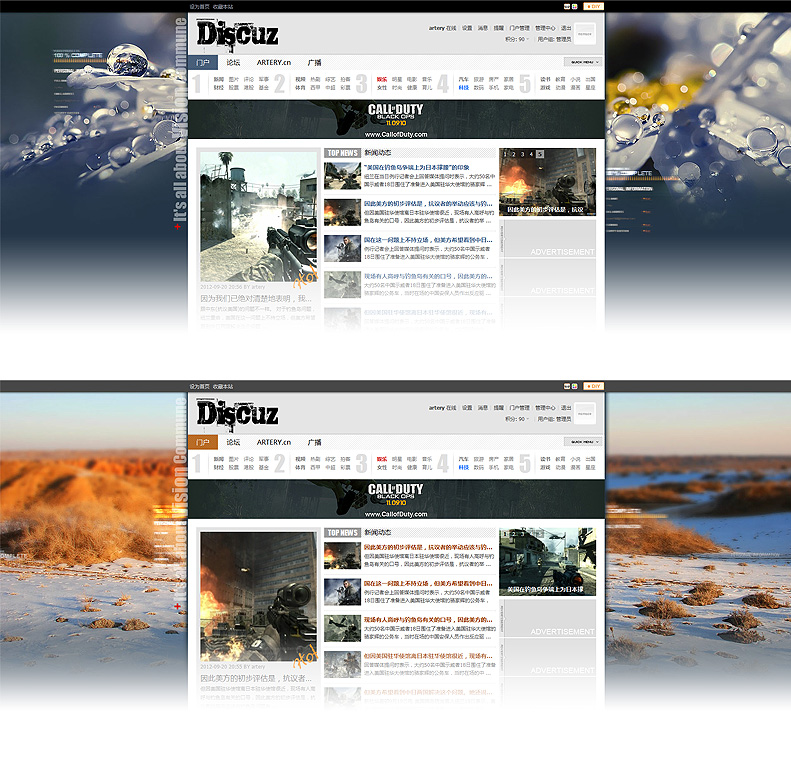Click the orange DIY button on the blue-theme page

pyautogui.click(x=594, y=7)
